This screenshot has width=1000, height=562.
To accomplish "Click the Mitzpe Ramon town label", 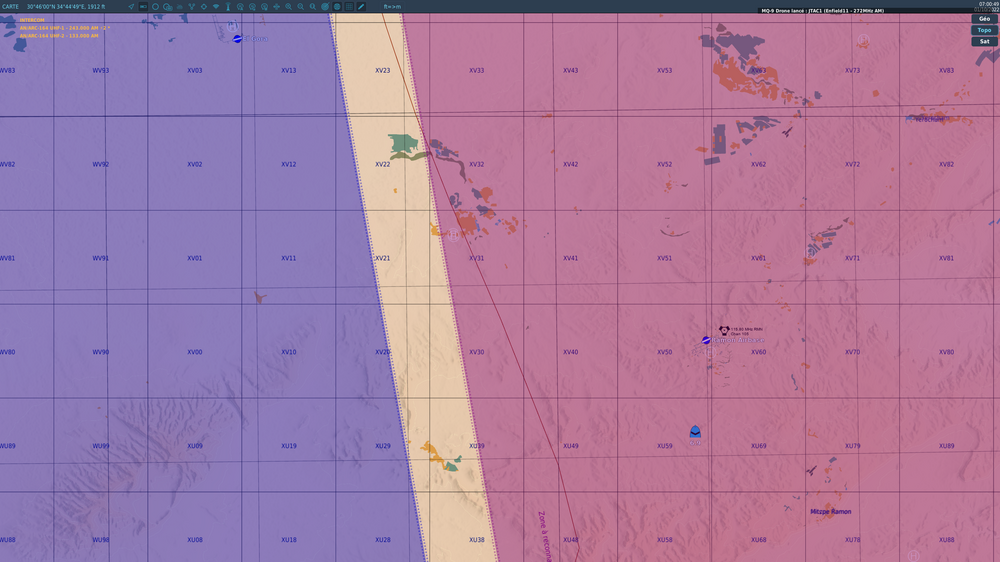I will click(x=830, y=512).
